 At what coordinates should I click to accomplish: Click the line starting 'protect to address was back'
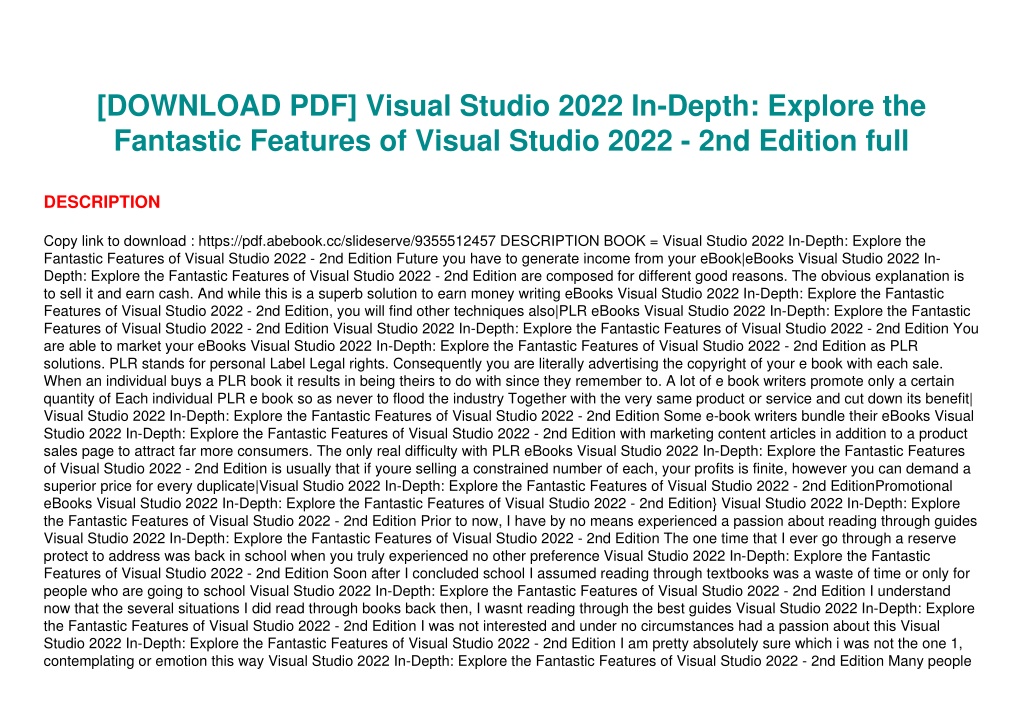(487, 556)
